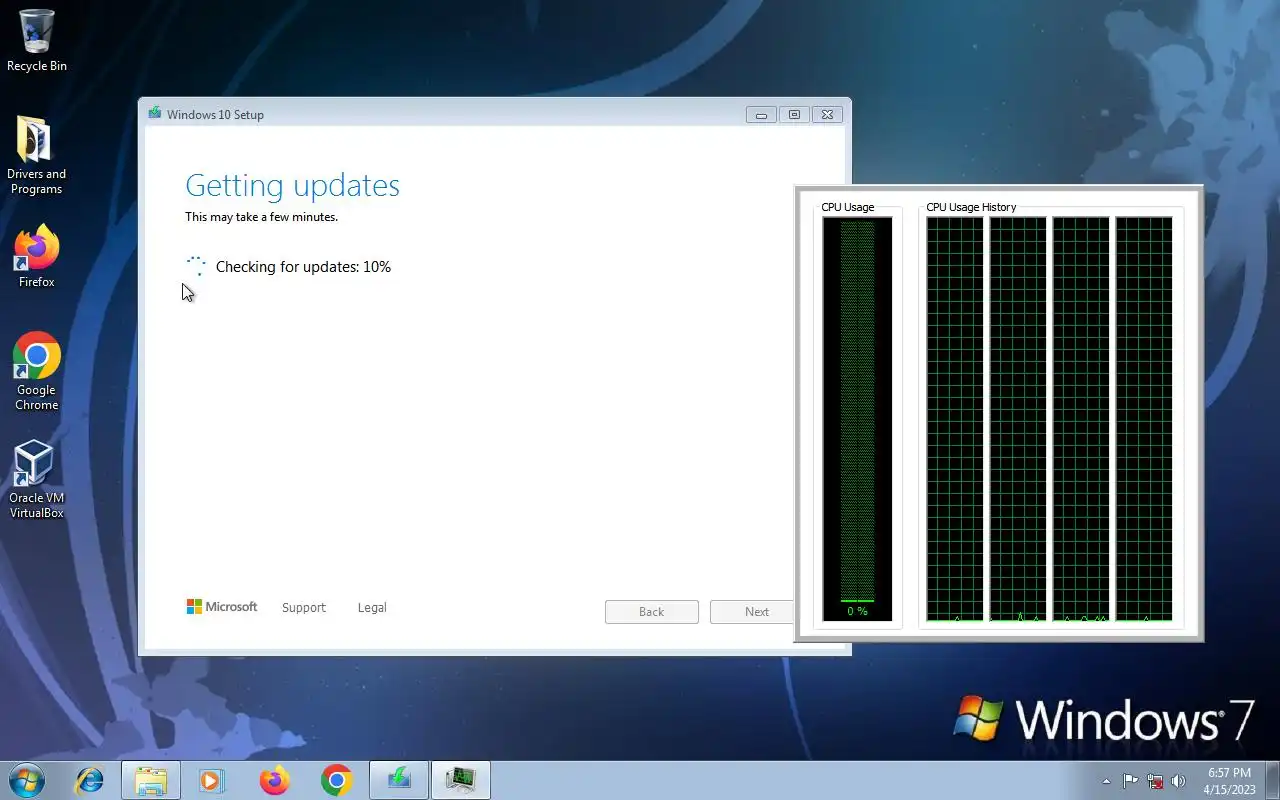Click Show Desktop strip at taskbar end
The width and height of the screenshot is (1280, 800).
[x=1272, y=780]
